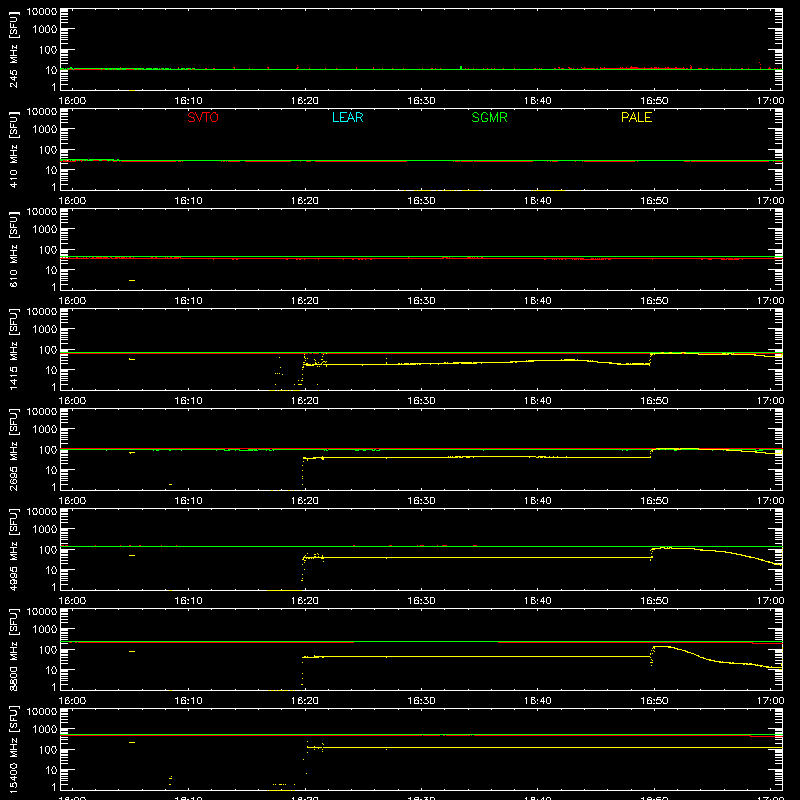Click the cyan LEAR legend label

[x=347, y=117]
